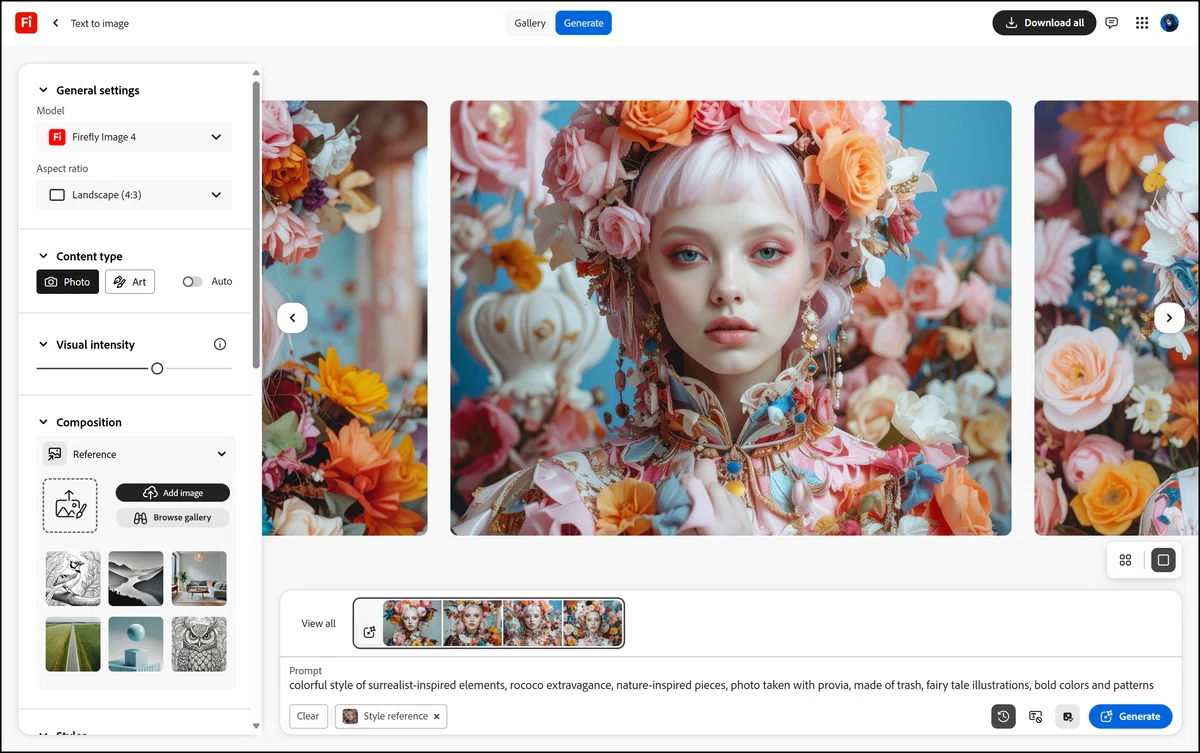Click the Visual intensity slider handle
This screenshot has width=1200, height=753.
[157, 369]
